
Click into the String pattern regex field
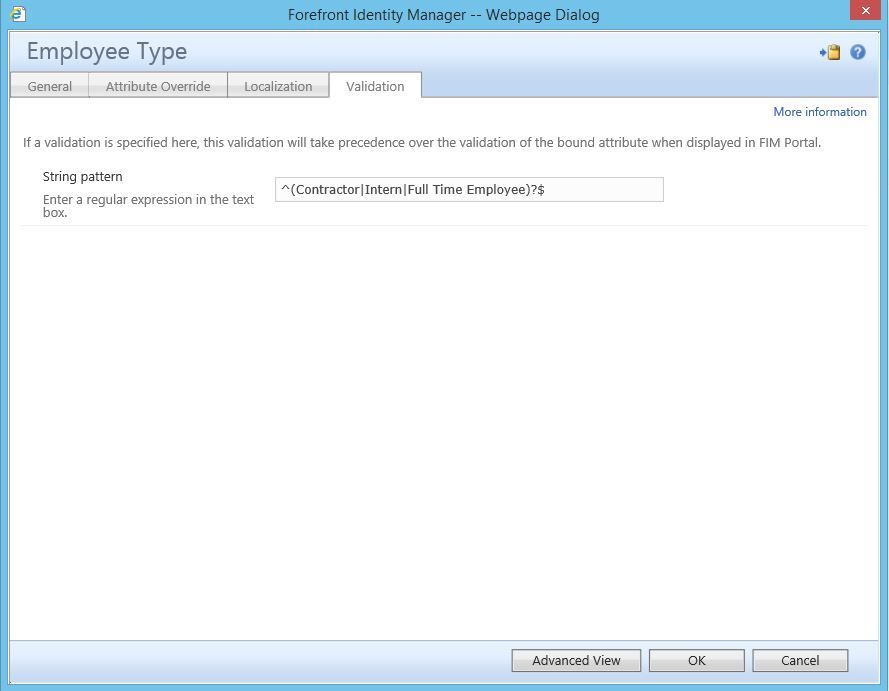[x=469, y=189]
